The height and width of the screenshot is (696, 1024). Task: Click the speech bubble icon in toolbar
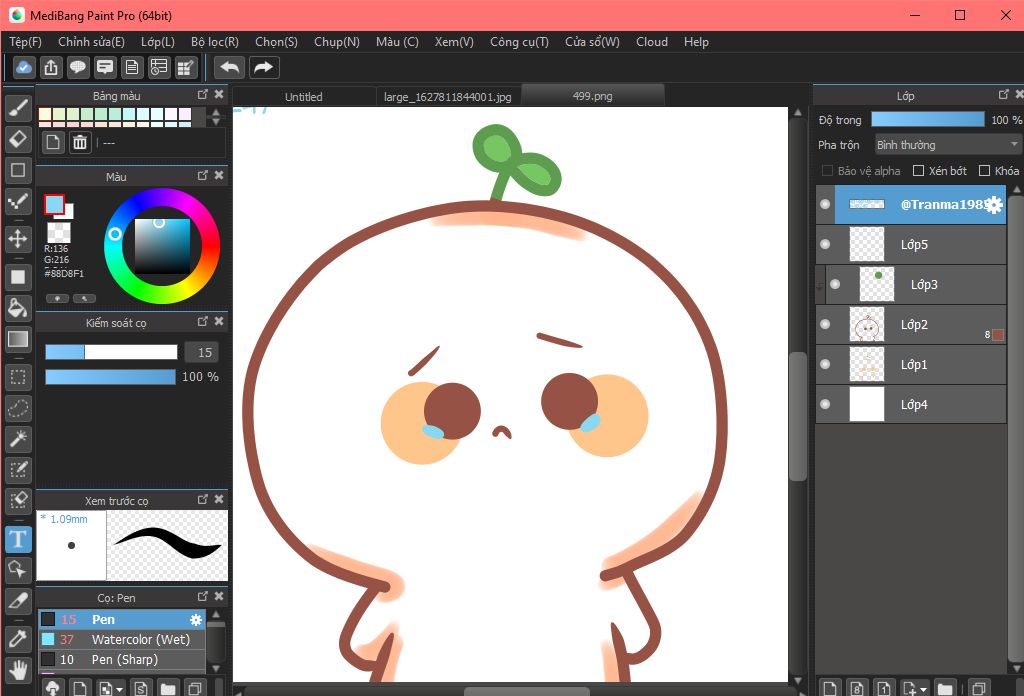[78, 67]
